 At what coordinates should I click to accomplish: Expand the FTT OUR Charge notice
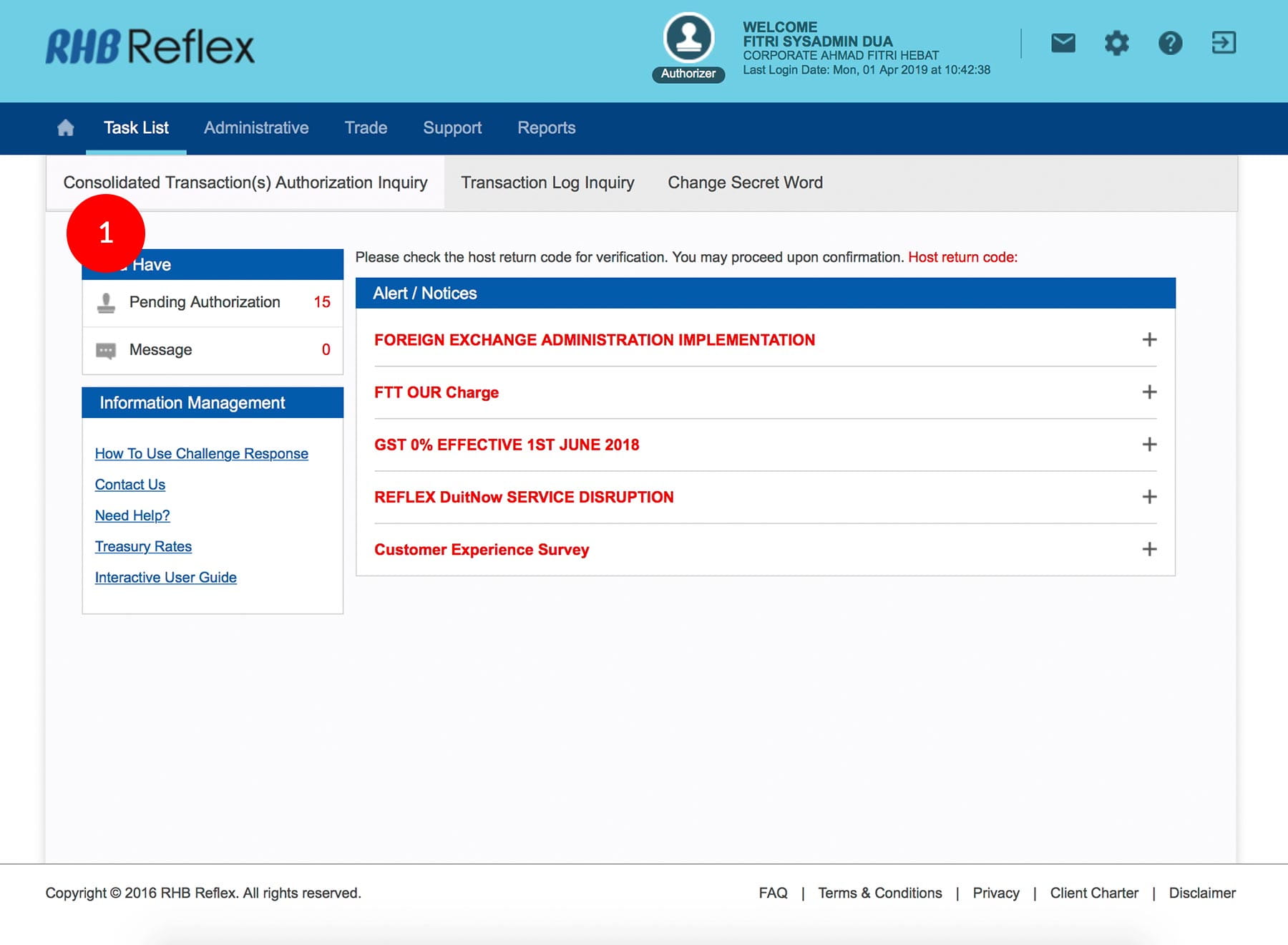click(x=1149, y=392)
